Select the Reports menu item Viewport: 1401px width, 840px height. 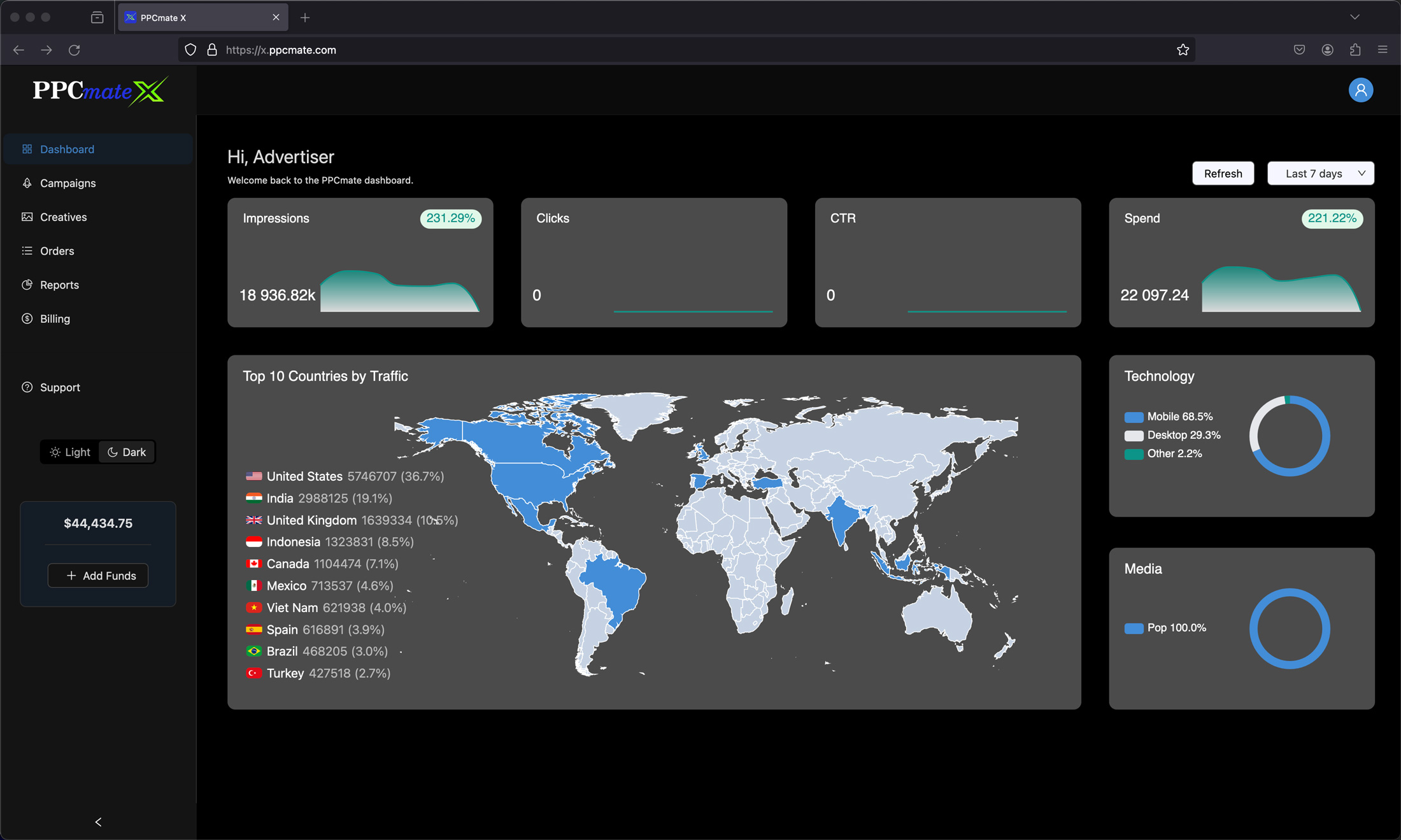click(x=59, y=285)
